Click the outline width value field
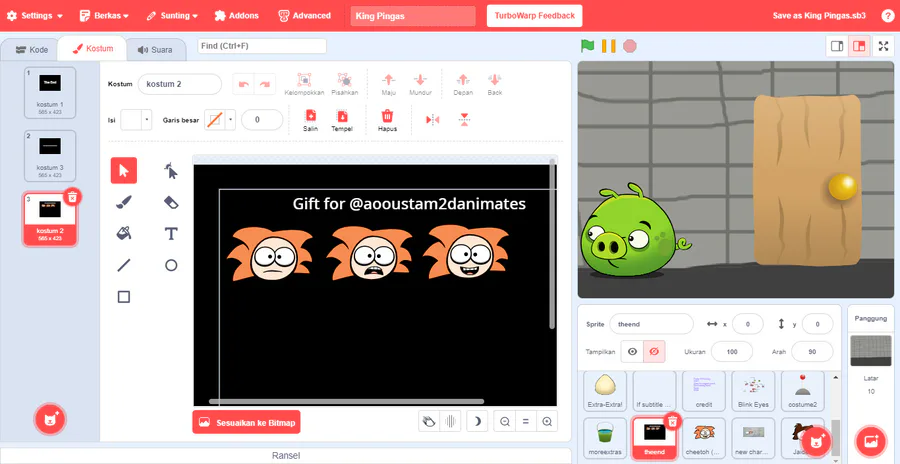 point(262,119)
